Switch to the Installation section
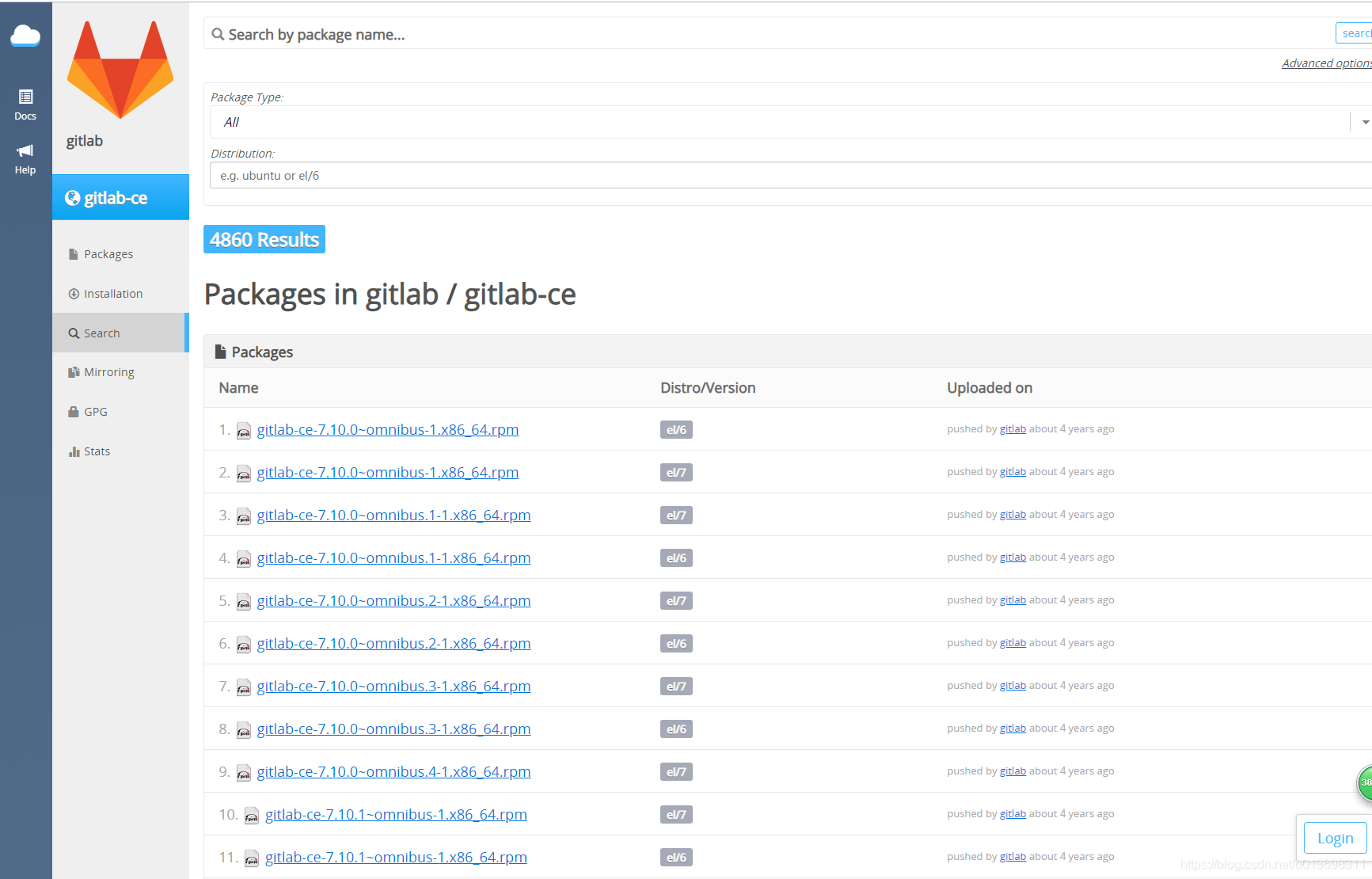This screenshot has width=1372, height=879. click(112, 293)
